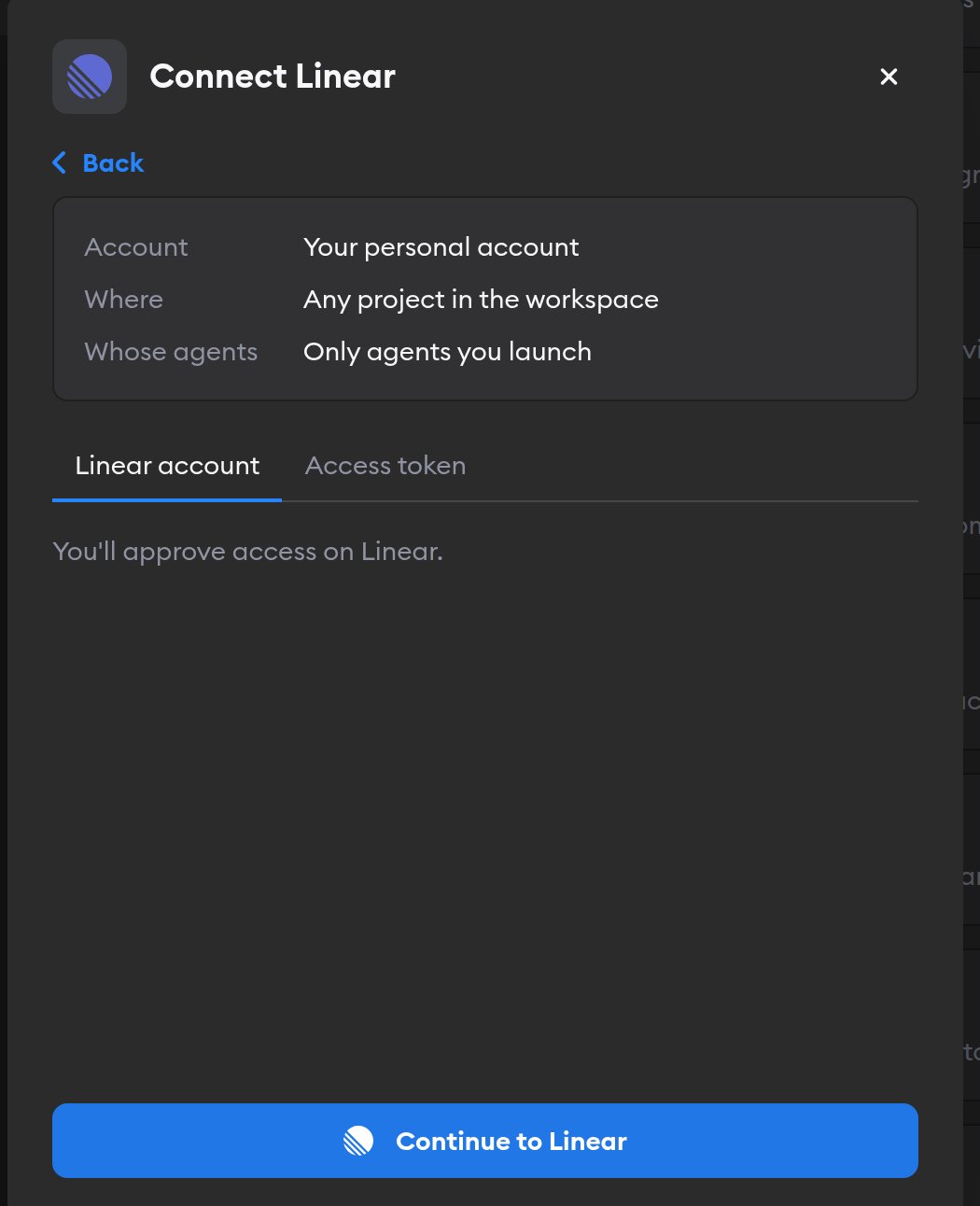980x1206 pixels.
Task: Click the 'Where' row label
Action: [x=123, y=300]
